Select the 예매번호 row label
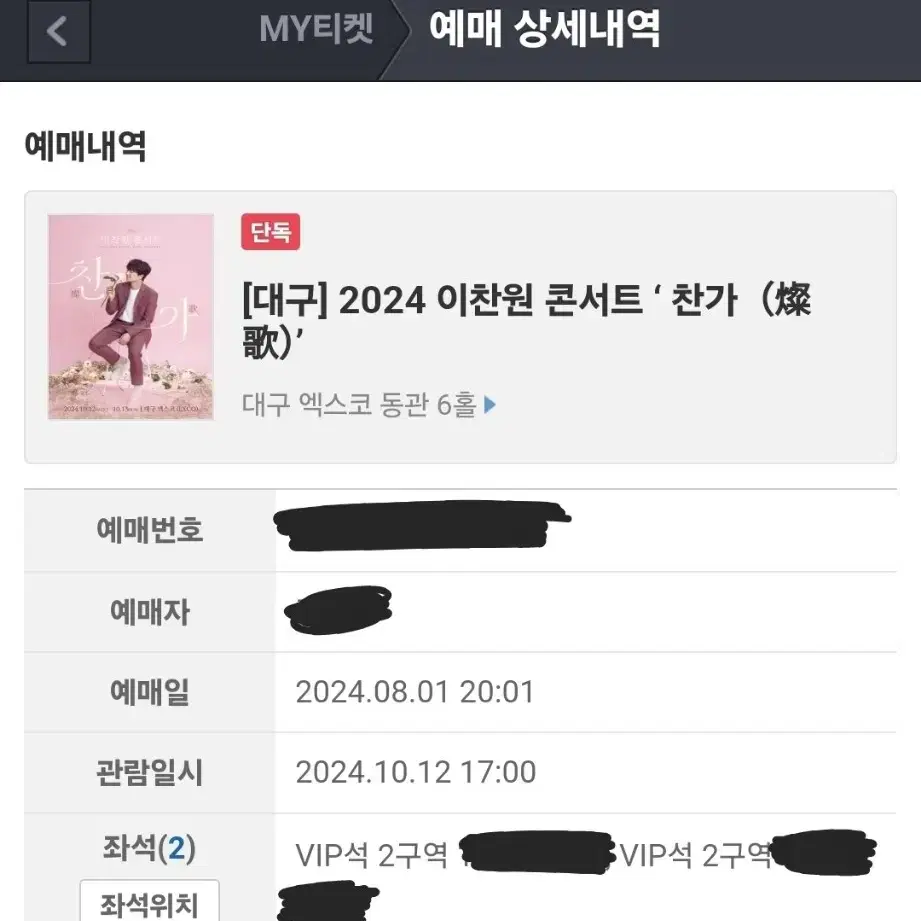Image resolution: width=921 pixels, height=921 pixels. [x=150, y=530]
